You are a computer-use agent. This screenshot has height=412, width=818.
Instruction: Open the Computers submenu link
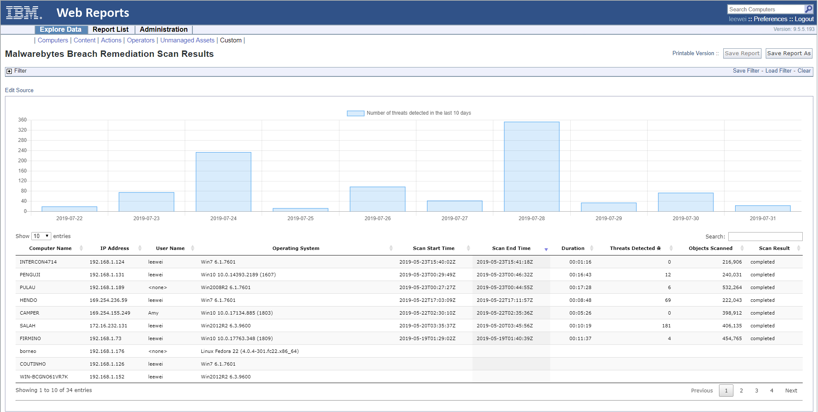pyautogui.click(x=53, y=40)
